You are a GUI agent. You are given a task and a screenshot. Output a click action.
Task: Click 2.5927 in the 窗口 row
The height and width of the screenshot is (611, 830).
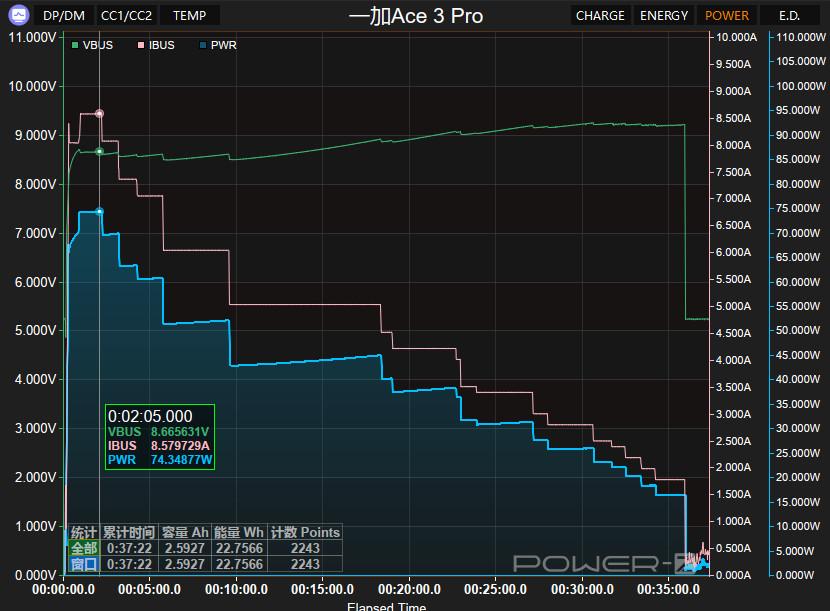click(x=185, y=564)
